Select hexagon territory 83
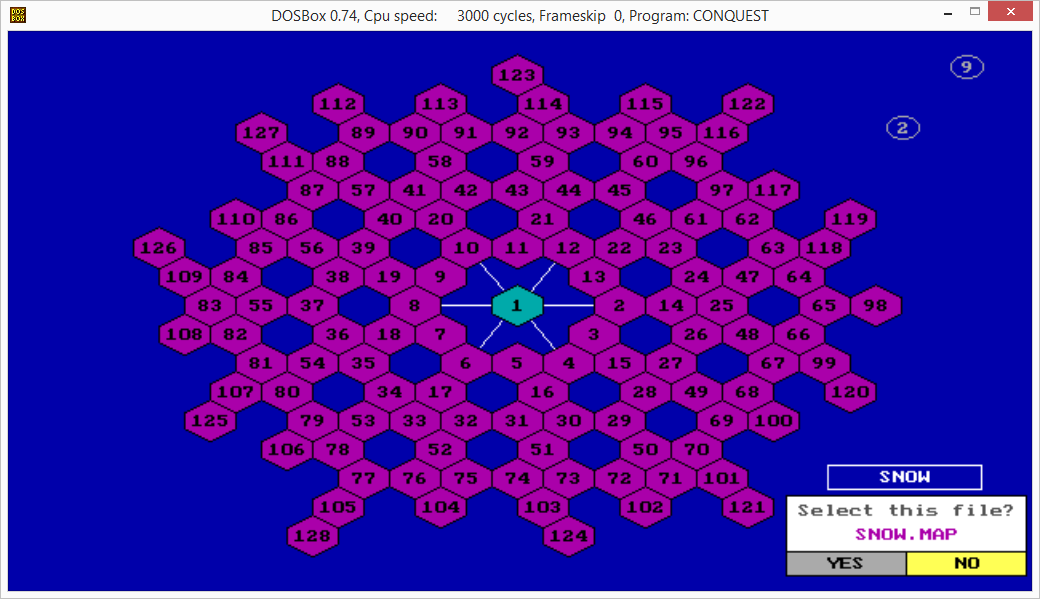 pos(210,306)
